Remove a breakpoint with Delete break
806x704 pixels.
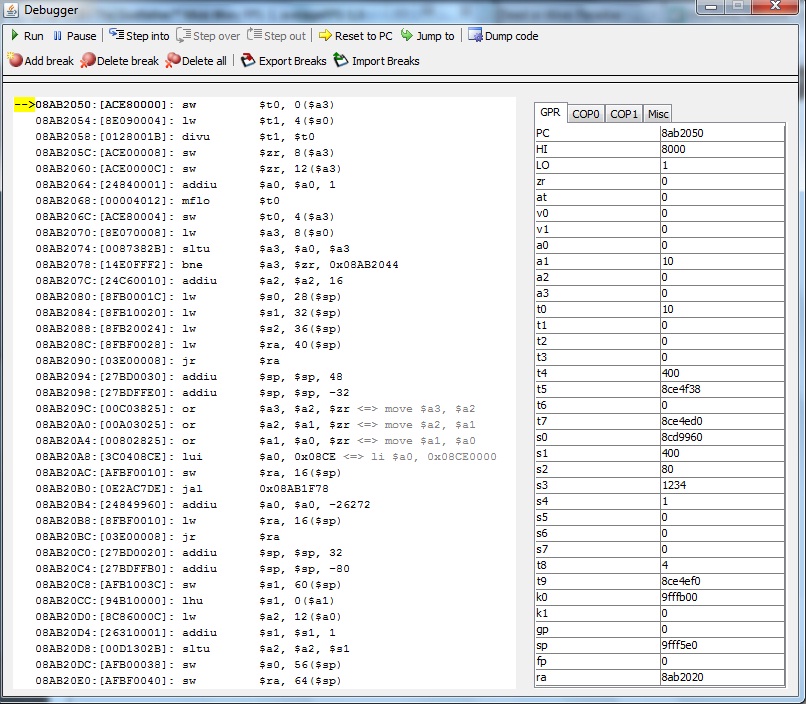[120, 61]
